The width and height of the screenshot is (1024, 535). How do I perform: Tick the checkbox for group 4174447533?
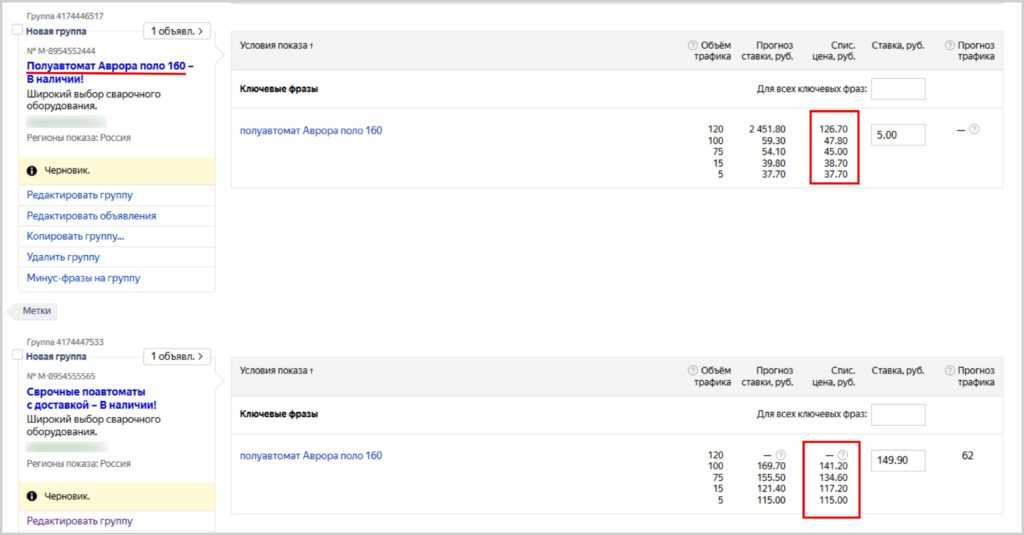click(x=16, y=356)
